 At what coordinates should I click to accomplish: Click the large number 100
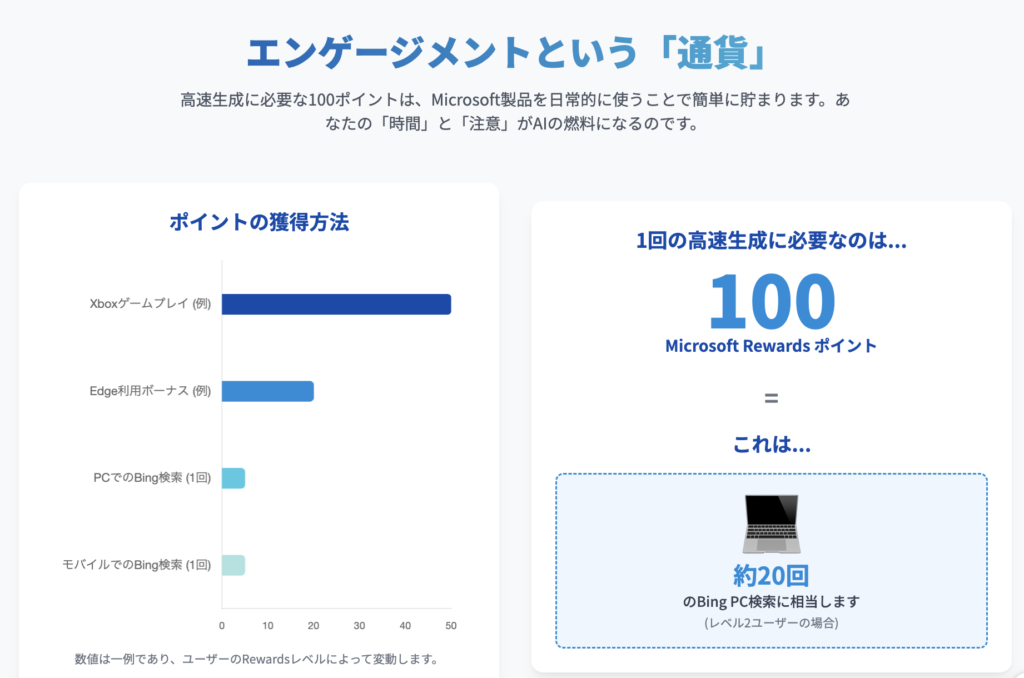click(x=771, y=300)
